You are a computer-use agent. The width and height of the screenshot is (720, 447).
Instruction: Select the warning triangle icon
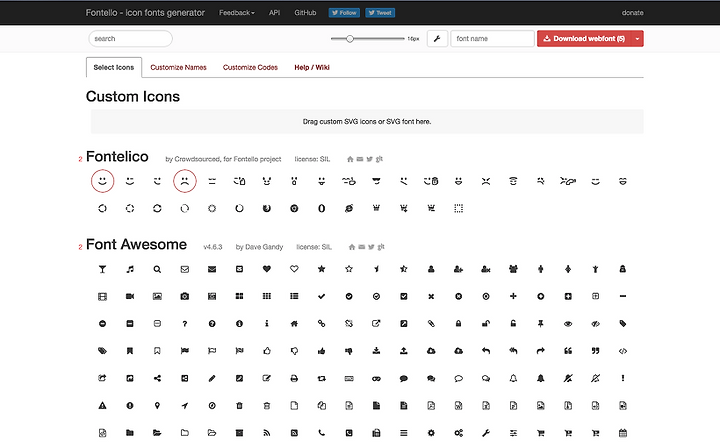102,406
